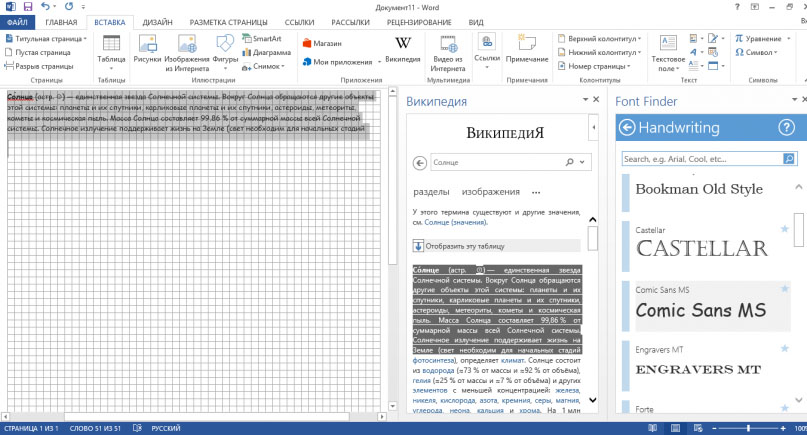
Task: Open Font Finder help question mark
Action: (x=786, y=127)
